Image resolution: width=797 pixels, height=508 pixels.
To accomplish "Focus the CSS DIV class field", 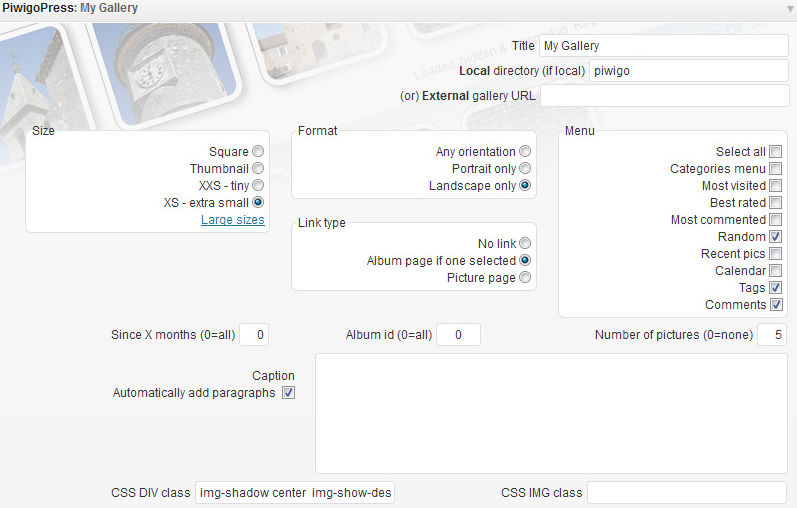I will point(295,493).
